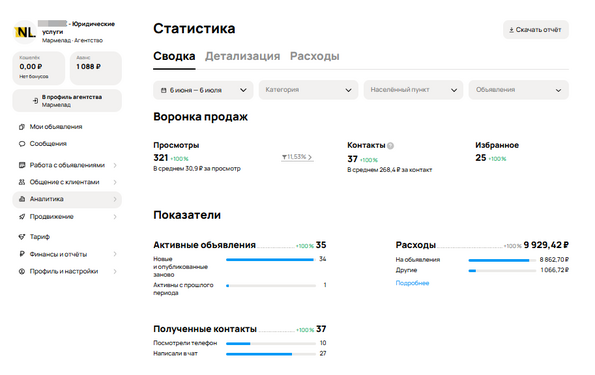Click the Активные объявления heading

coord(205,245)
